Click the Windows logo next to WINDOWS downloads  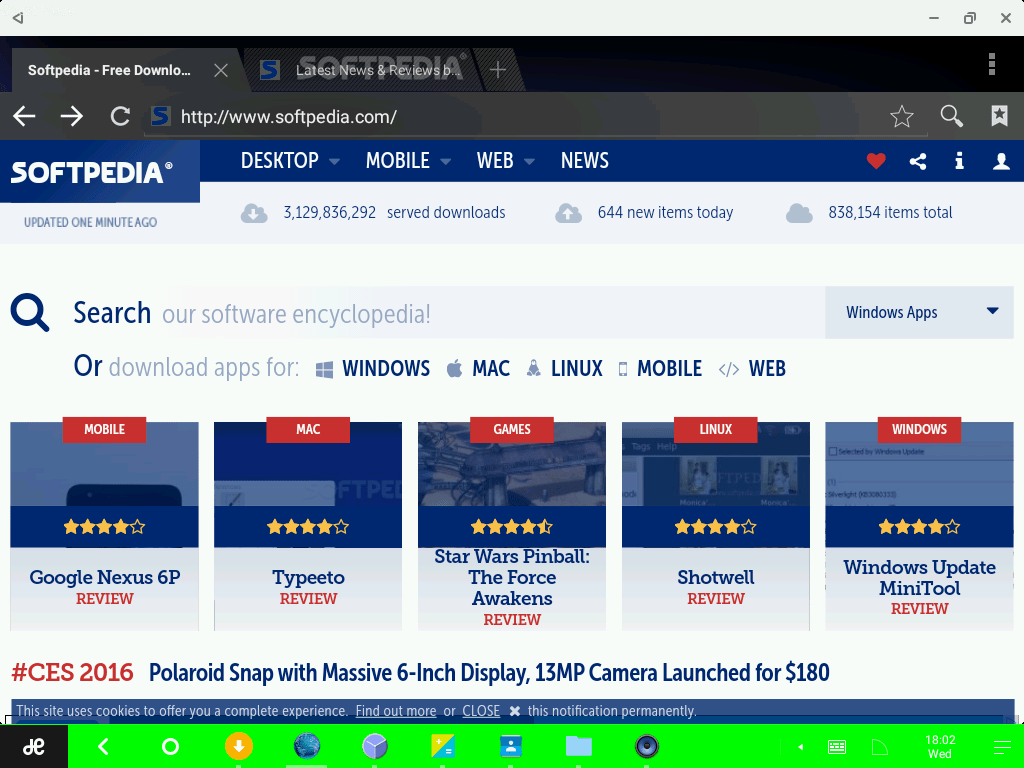pos(323,368)
